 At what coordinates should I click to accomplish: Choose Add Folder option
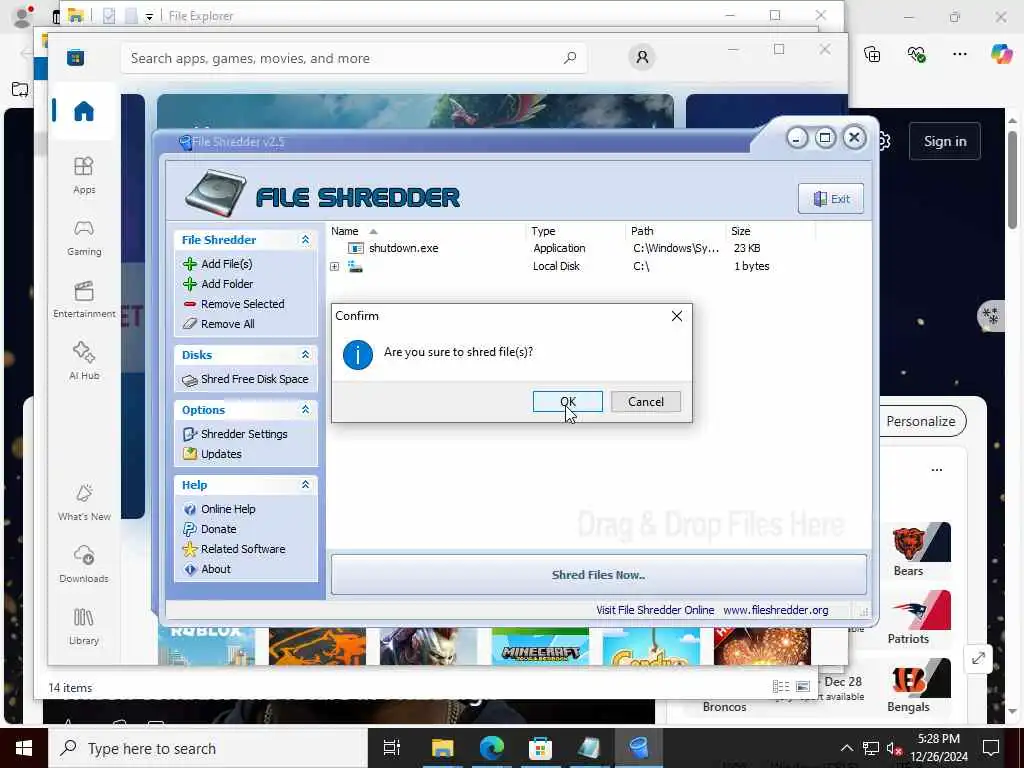click(227, 284)
